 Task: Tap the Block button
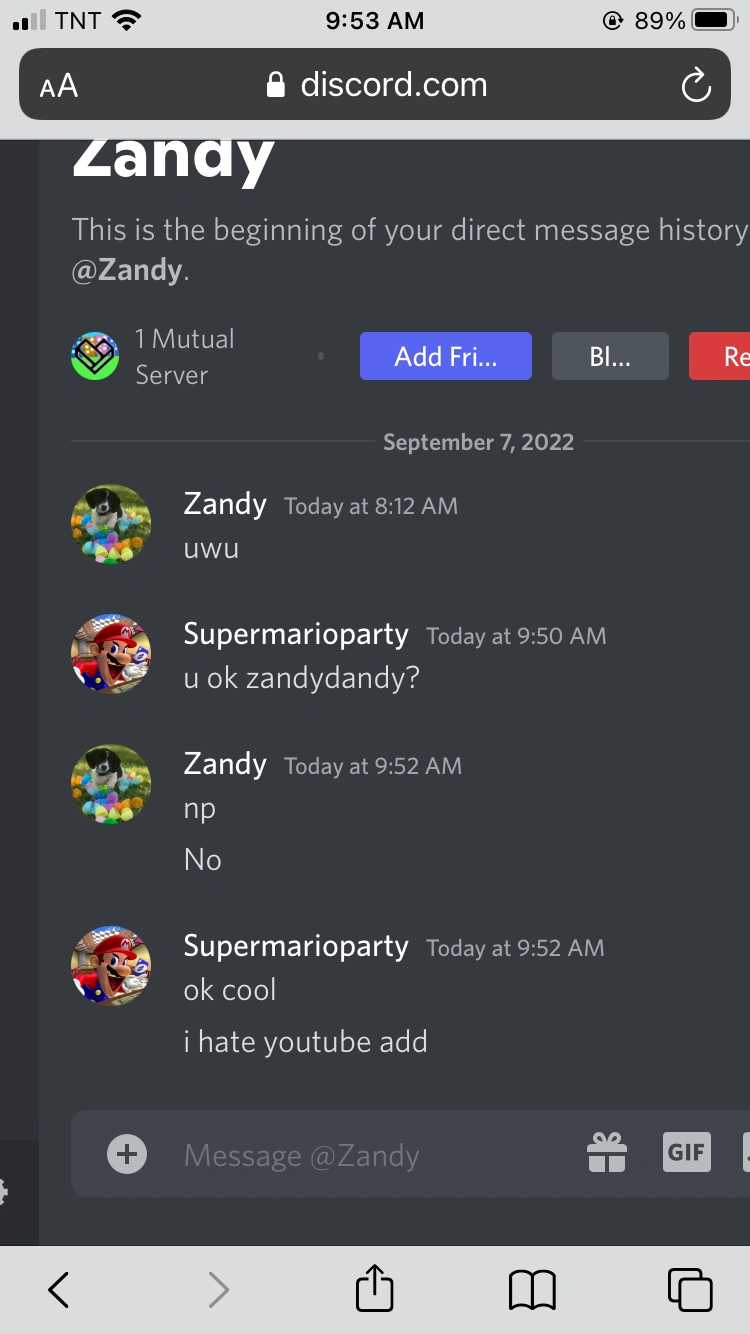[610, 356]
